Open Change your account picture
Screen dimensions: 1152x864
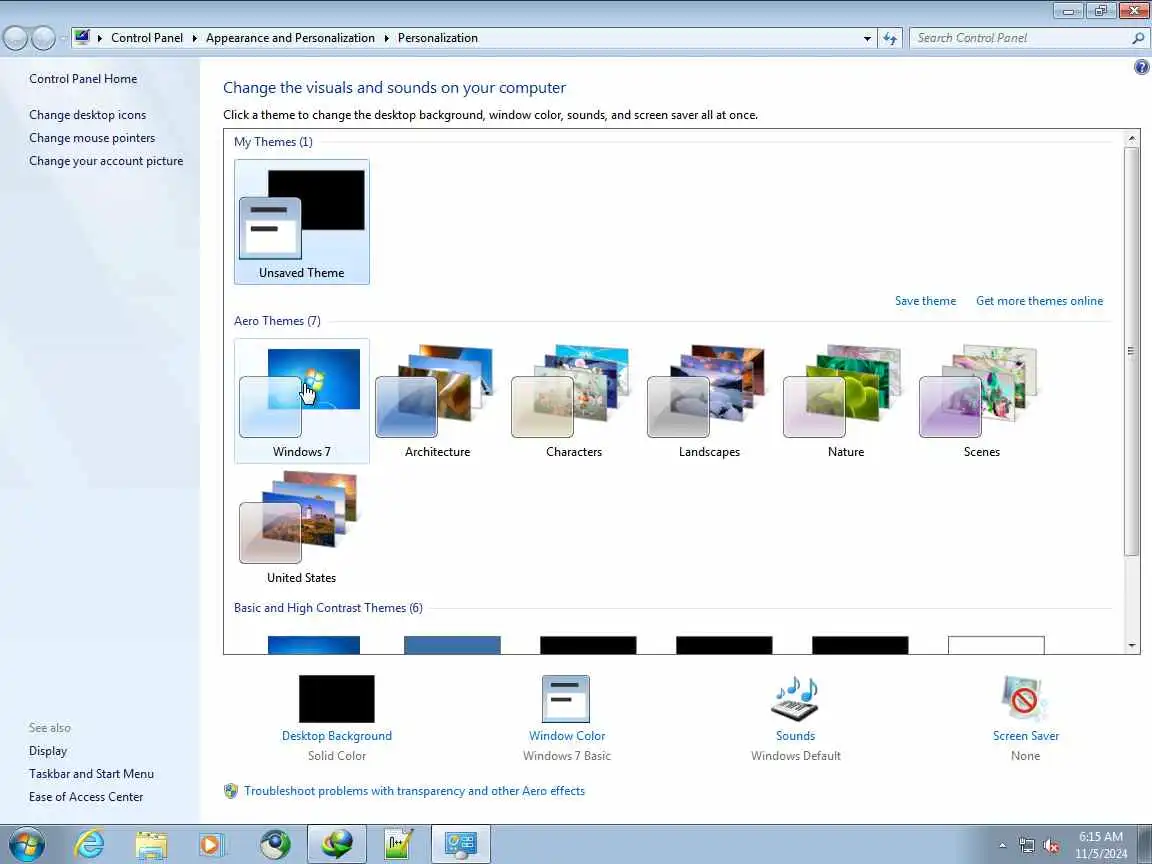coord(106,161)
